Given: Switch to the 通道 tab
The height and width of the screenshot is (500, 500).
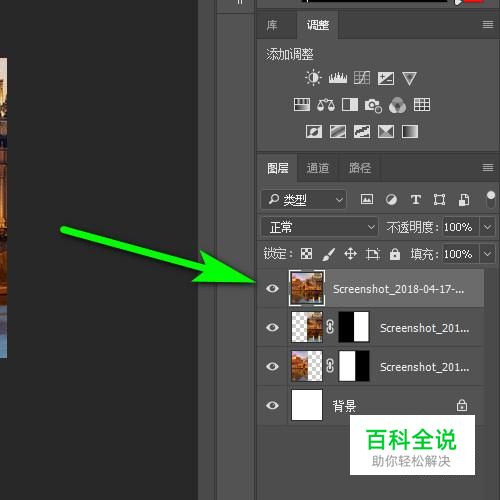Looking at the screenshot, I should [x=318, y=168].
